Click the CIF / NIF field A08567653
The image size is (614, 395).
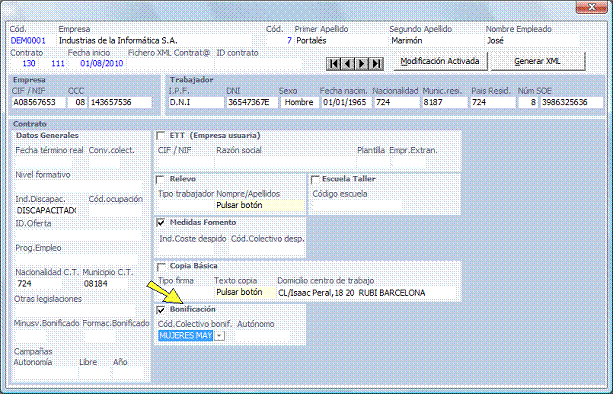click(38, 103)
